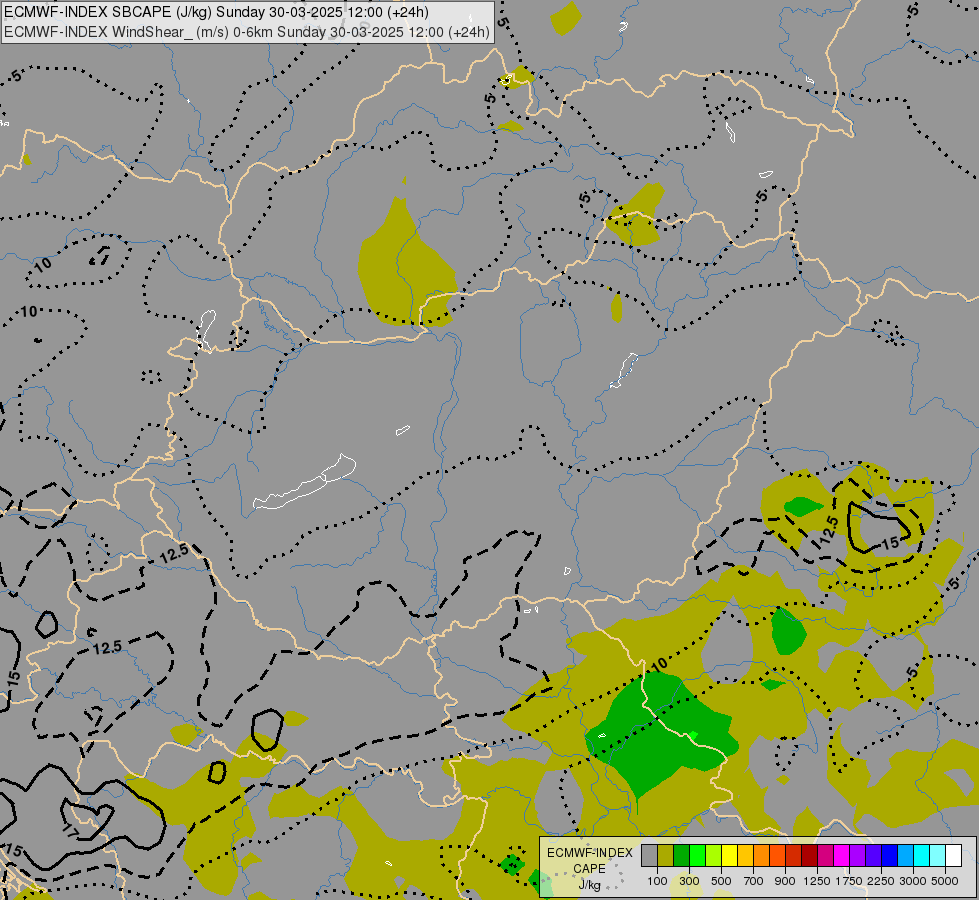Click the olive swatch in the CAPE legend
Screen dimensions: 979x900
click(666, 855)
